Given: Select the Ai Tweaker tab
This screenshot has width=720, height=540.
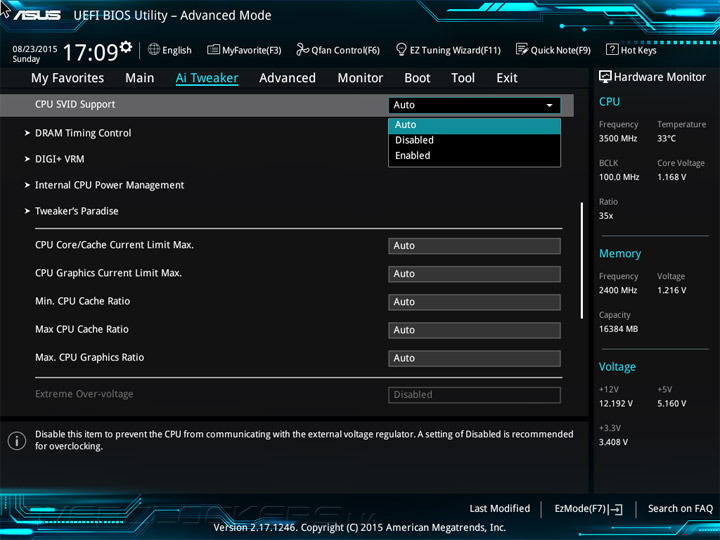Looking at the screenshot, I should click(207, 78).
